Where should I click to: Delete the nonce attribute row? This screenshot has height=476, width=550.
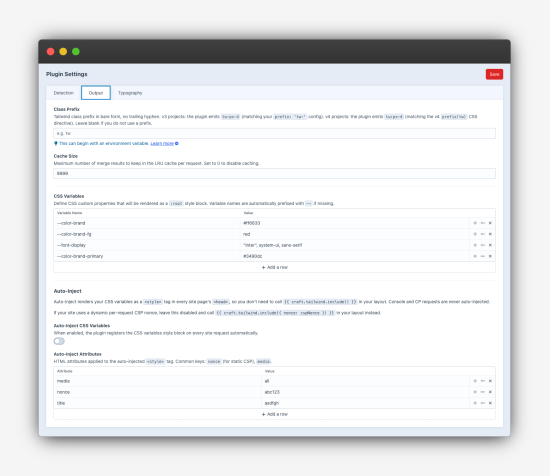(x=490, y=392)
